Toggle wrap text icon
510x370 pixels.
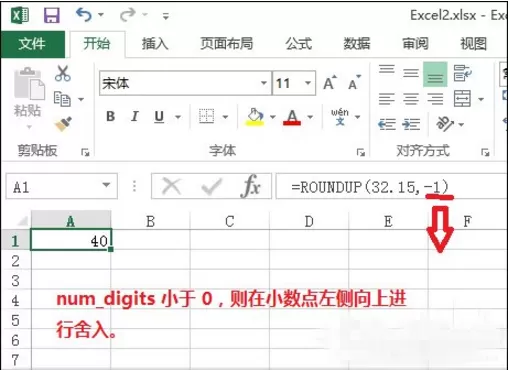tap(463, 73)
